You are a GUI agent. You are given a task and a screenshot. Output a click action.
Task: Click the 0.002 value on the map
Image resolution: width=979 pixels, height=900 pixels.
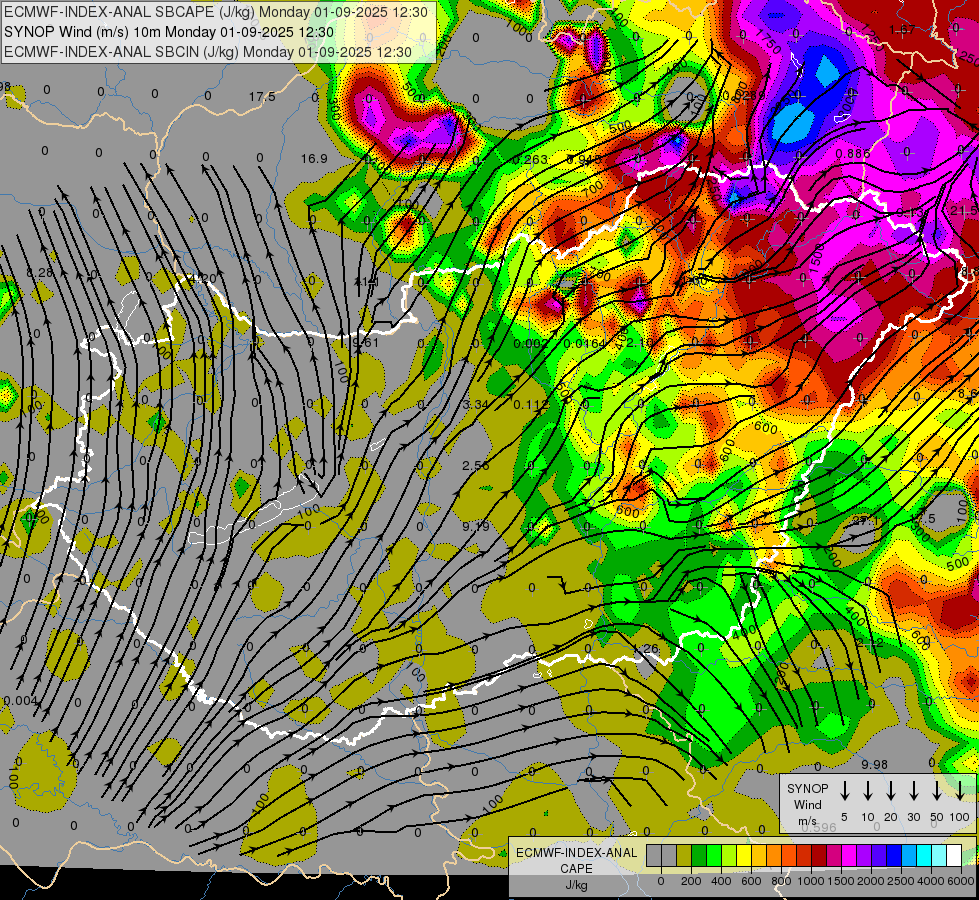(530, 344)
